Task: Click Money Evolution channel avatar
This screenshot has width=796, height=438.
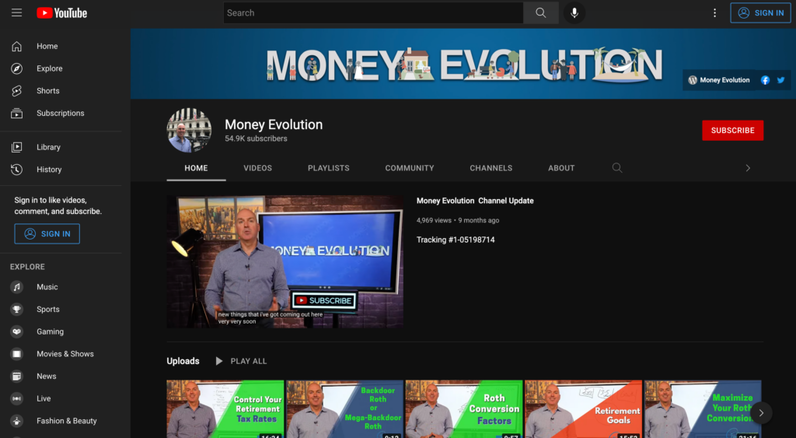Action: [x=189, y=130]
